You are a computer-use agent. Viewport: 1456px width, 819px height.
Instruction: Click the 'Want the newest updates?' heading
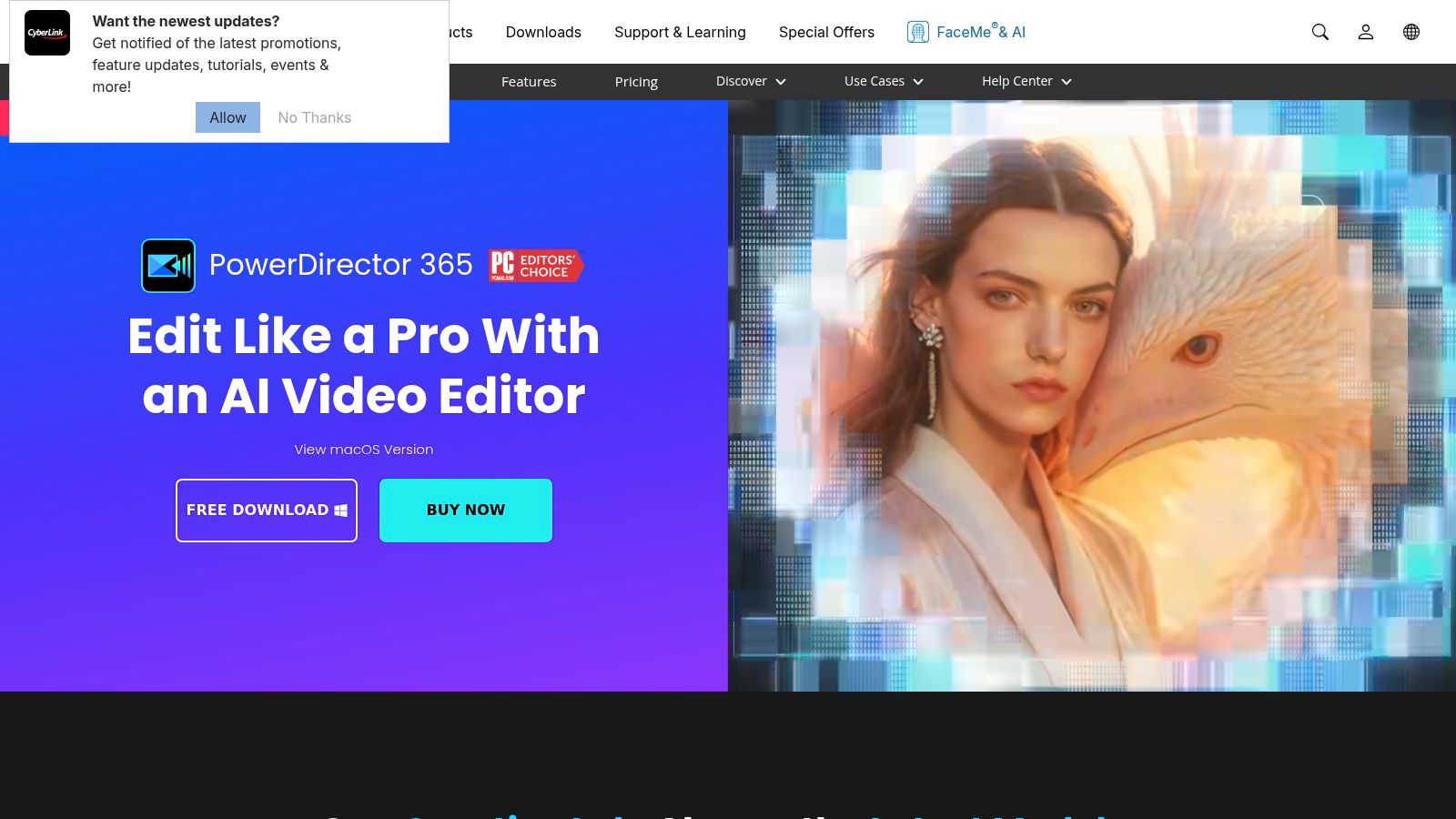click(186, 21)
